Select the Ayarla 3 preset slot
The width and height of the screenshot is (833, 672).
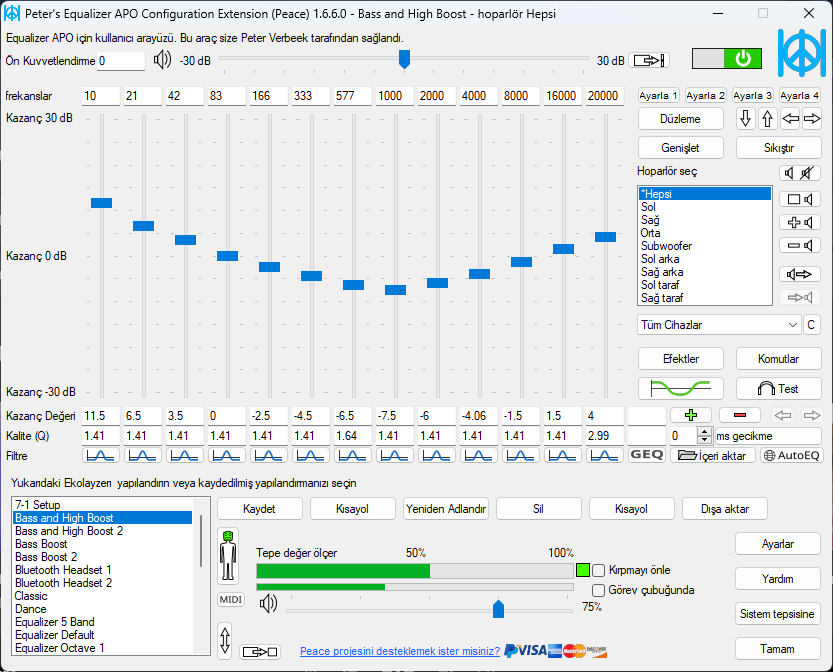coord(752,96)
